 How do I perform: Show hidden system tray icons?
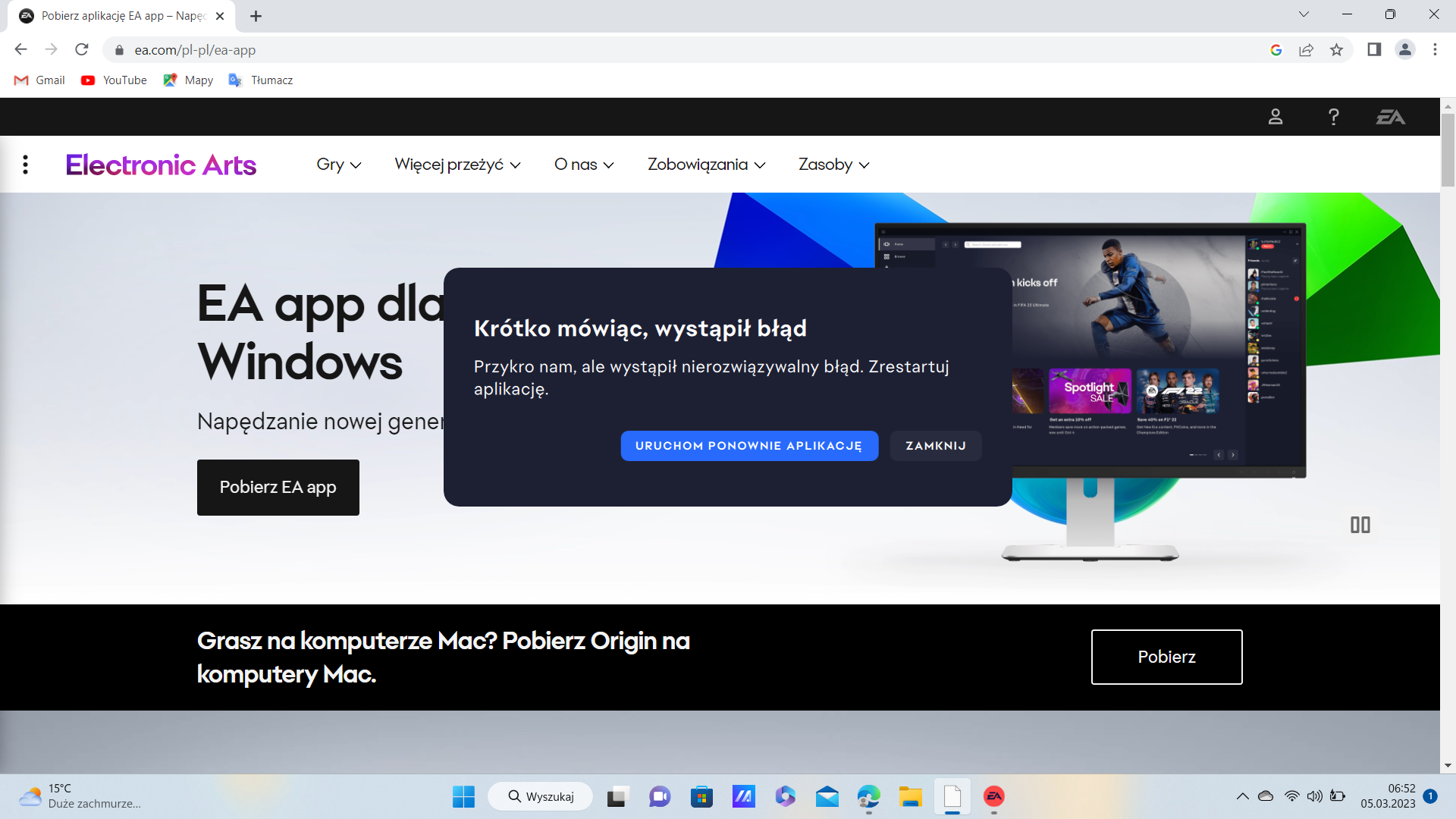point(1242,796)
